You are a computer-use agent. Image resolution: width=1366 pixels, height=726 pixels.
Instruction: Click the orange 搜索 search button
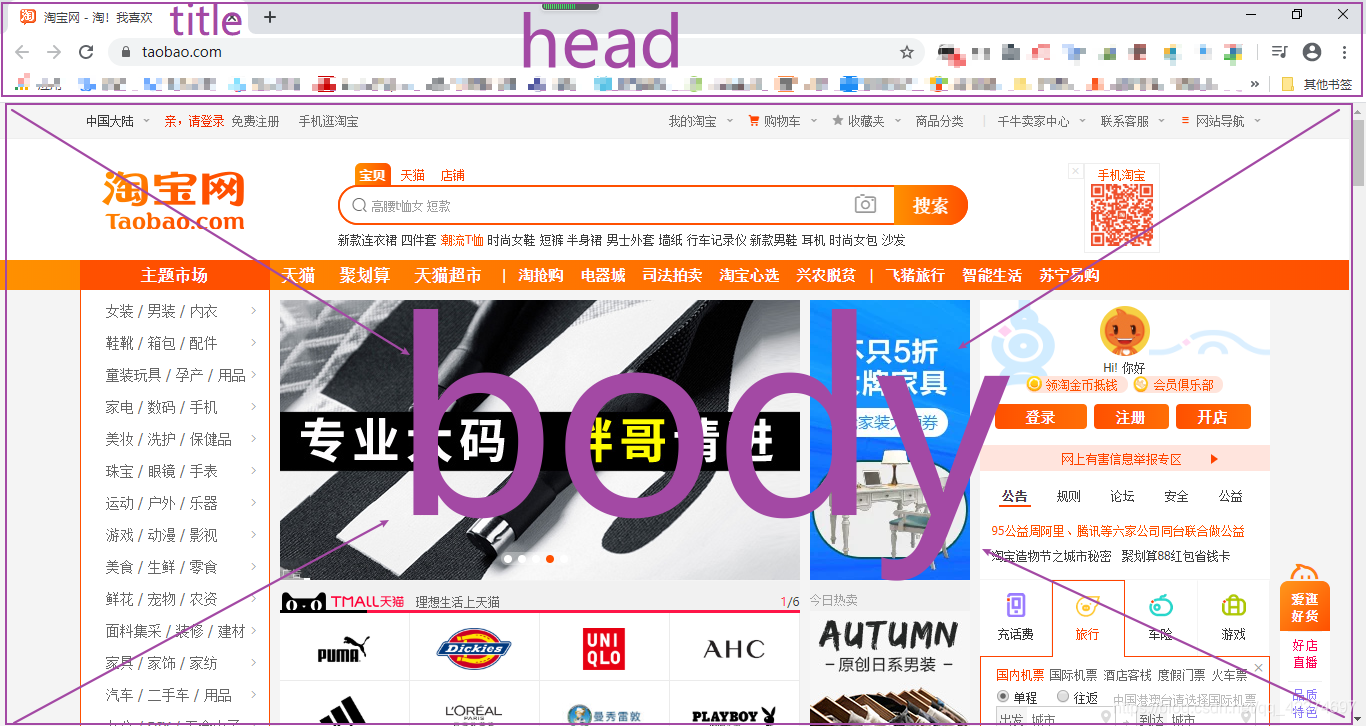[x=931, y=205]
